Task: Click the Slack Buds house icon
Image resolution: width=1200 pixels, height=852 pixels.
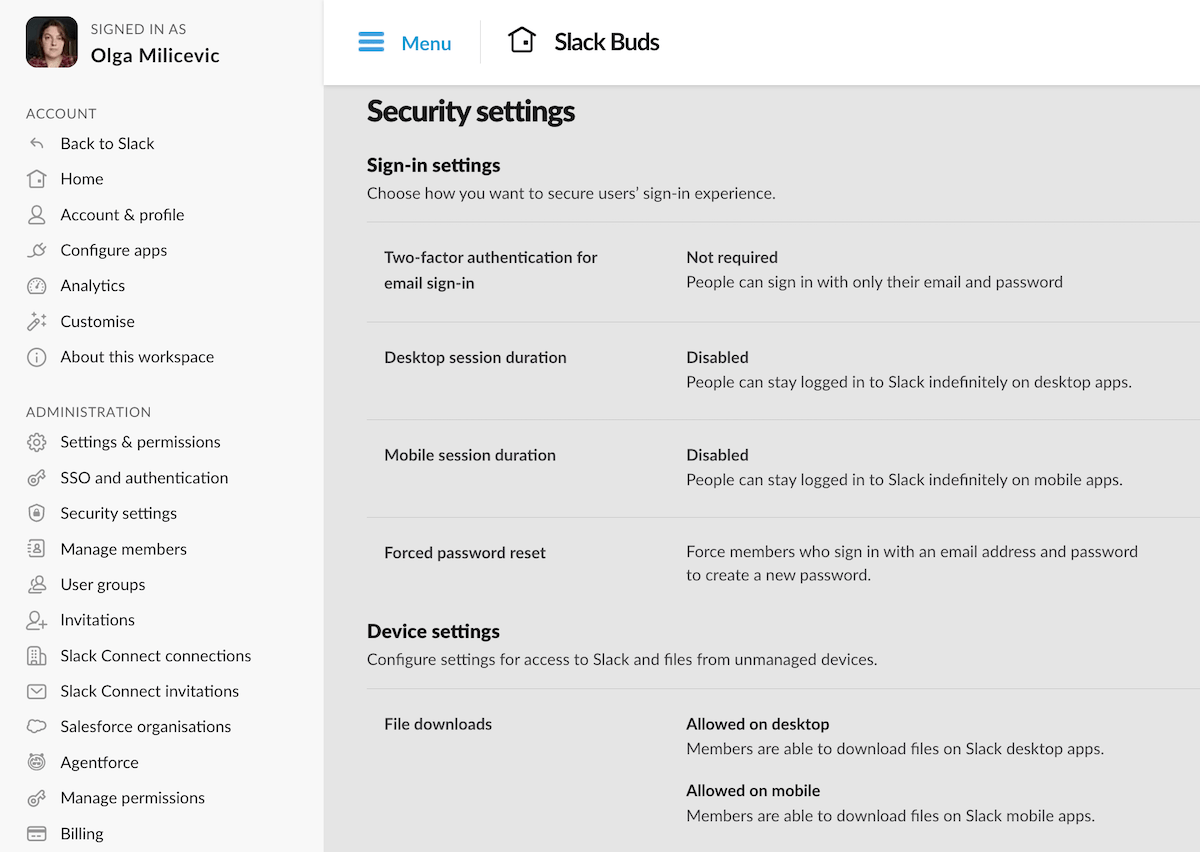Action: (522, 41)
